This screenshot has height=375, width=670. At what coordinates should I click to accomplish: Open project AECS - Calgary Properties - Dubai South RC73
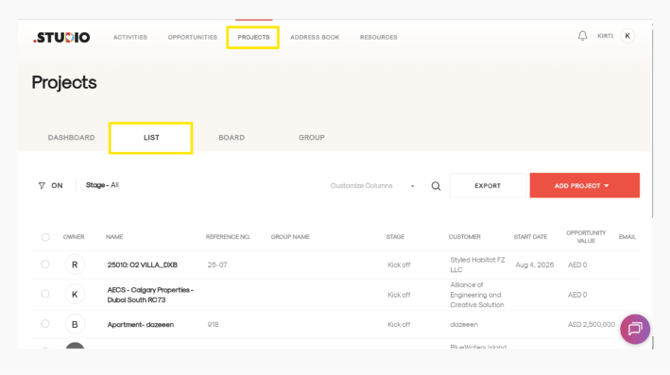150,295
